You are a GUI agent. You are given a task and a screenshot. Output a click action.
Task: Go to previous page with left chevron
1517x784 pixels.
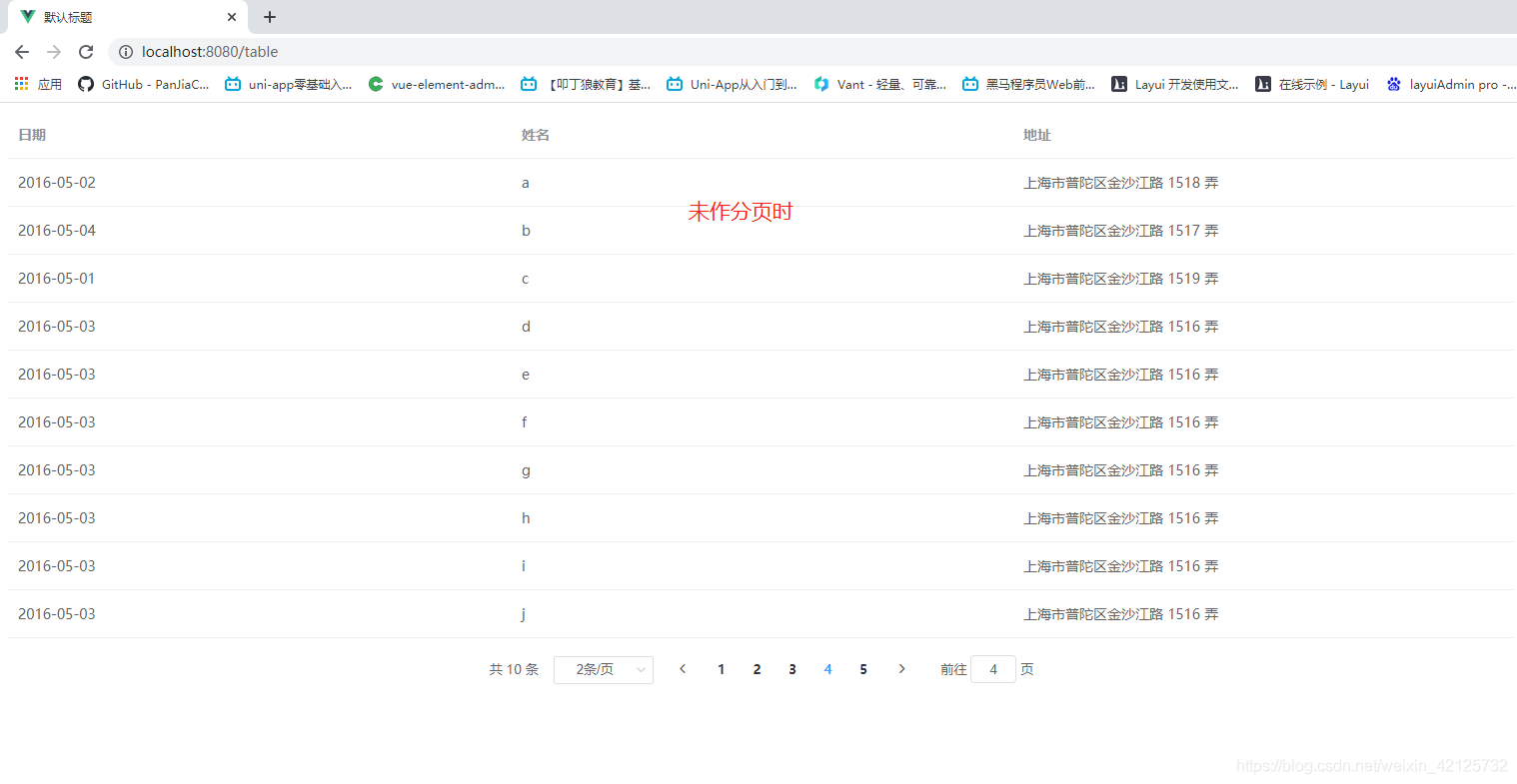point(683,669)
